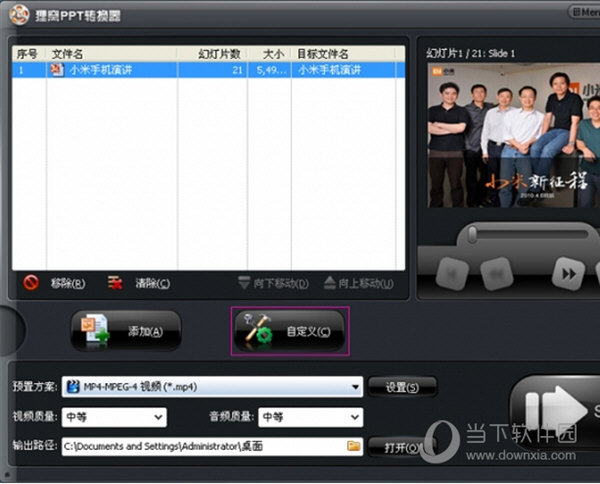Select the 小米手机演讲 file name cell
Viewport: 600px width, 484px height.
tap(112, 70)
